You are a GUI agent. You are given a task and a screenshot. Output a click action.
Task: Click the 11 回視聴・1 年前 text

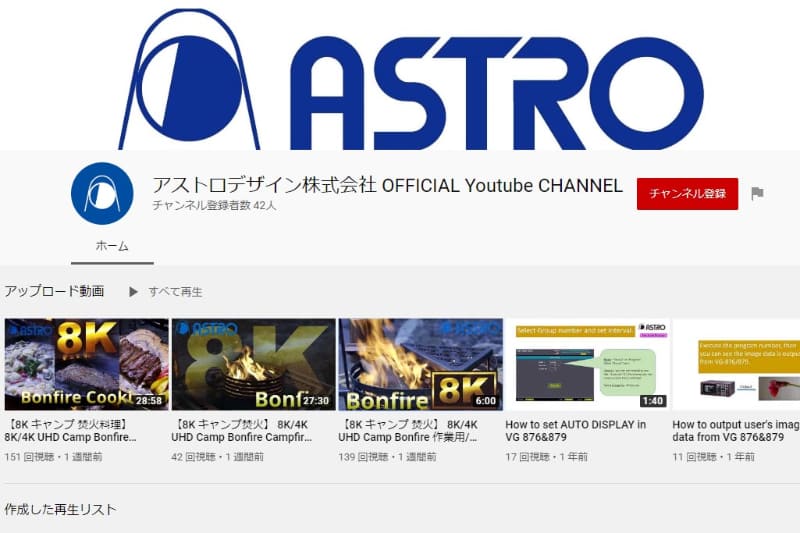pos(713,456)
